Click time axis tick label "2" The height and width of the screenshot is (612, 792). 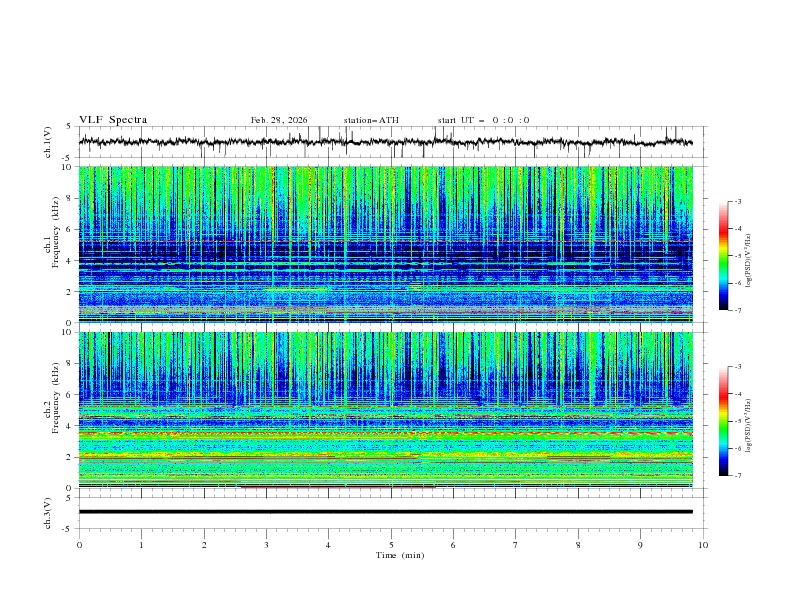[204, 545]
